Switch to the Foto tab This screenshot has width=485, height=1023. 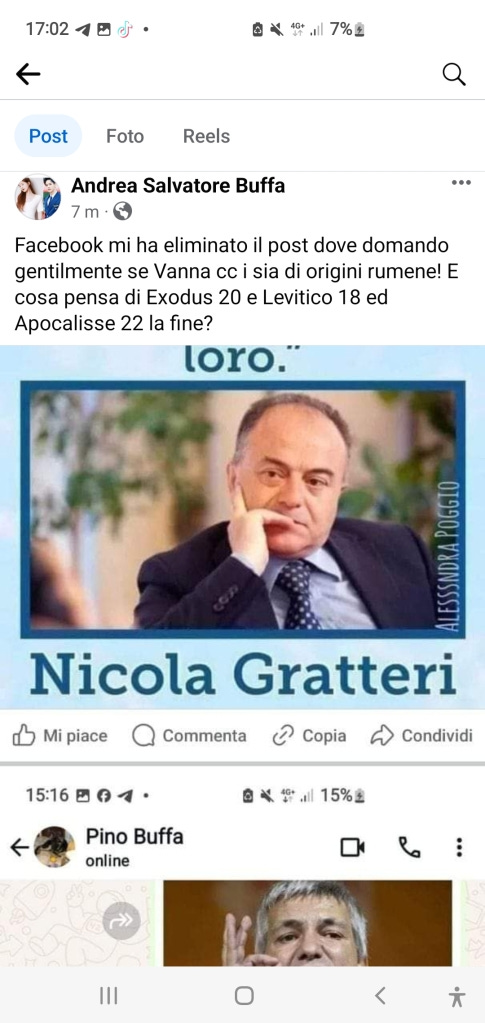pos(125,136)
